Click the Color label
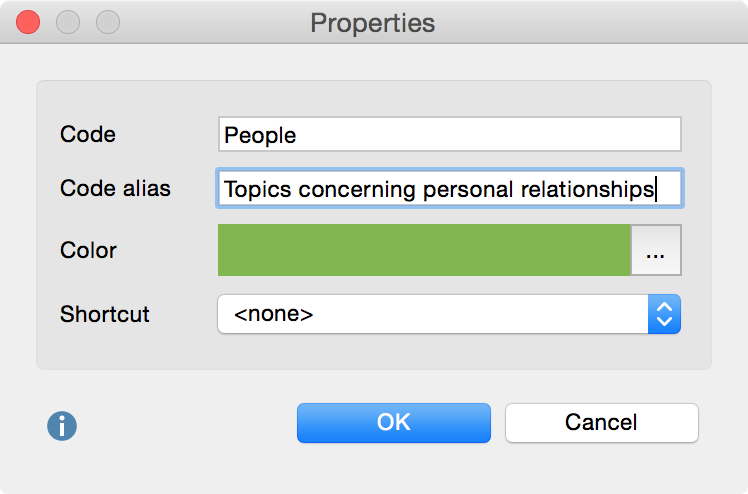The height and width of the screenshot is (494, 748). coord(88,250)
